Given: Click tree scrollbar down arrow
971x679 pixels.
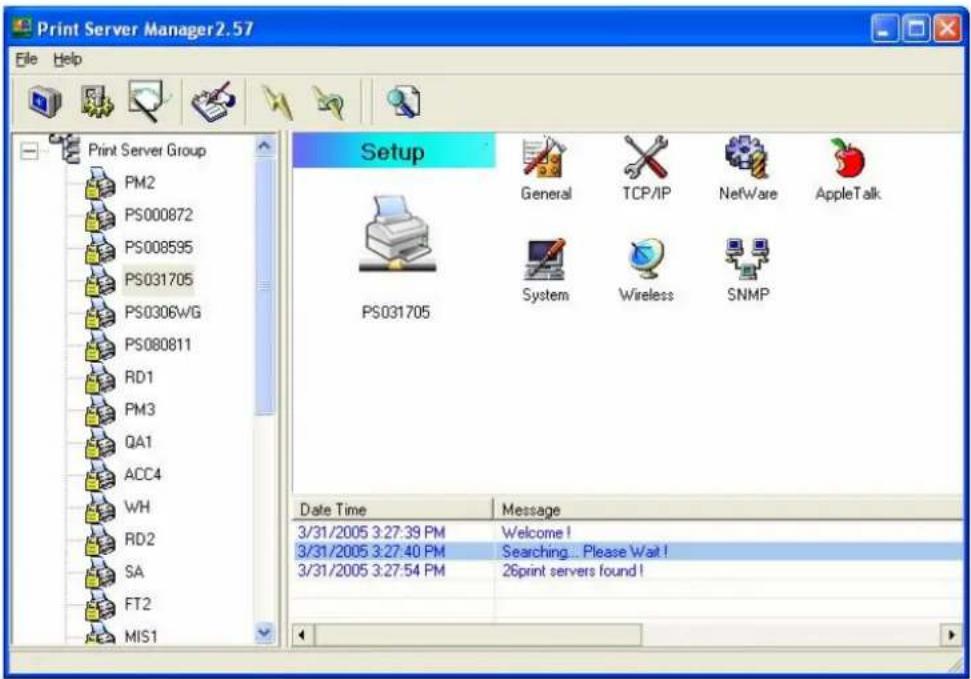Looking at the screenshot, I should point(264,633).
